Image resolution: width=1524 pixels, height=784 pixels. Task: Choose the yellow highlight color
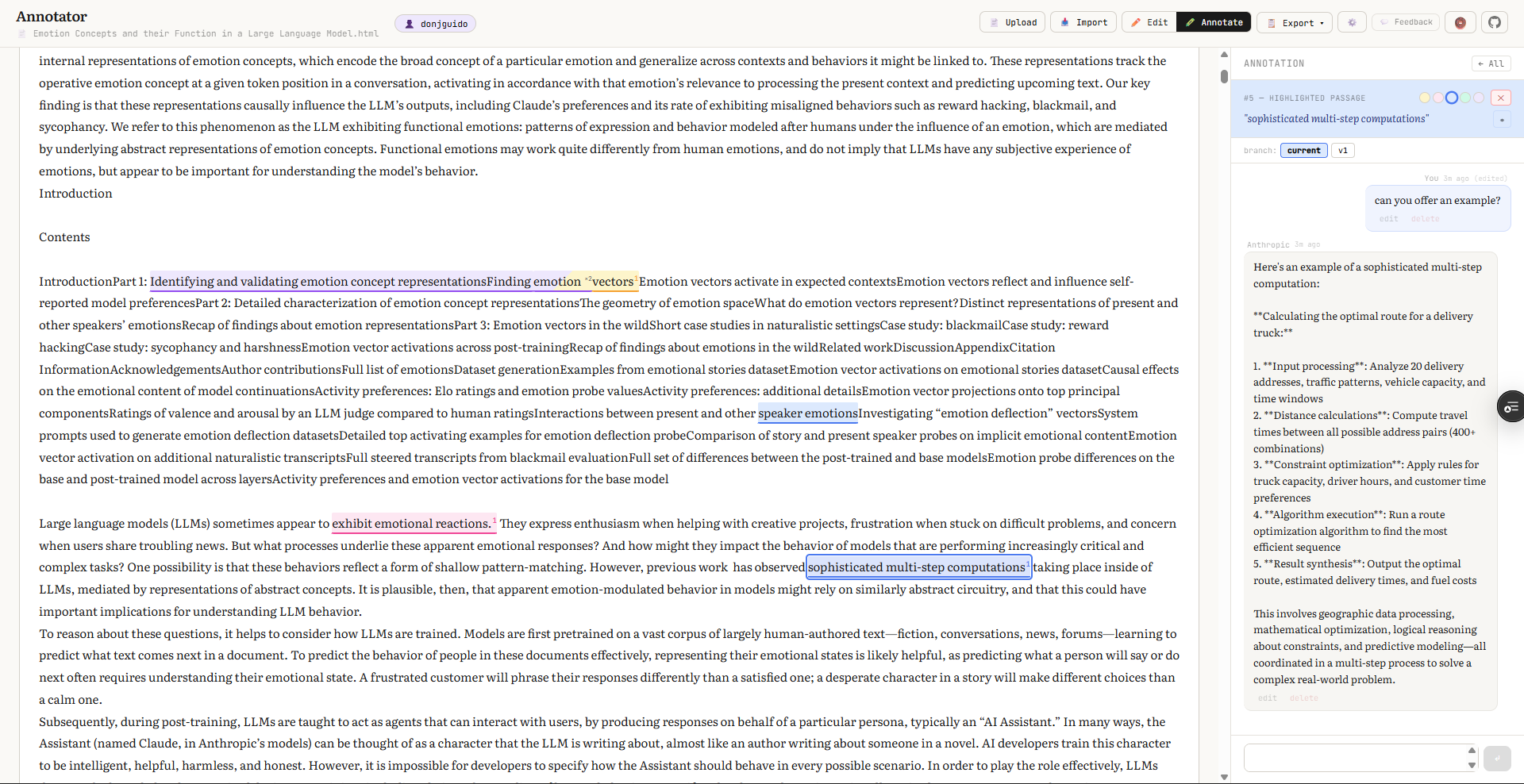[1425, 98]
